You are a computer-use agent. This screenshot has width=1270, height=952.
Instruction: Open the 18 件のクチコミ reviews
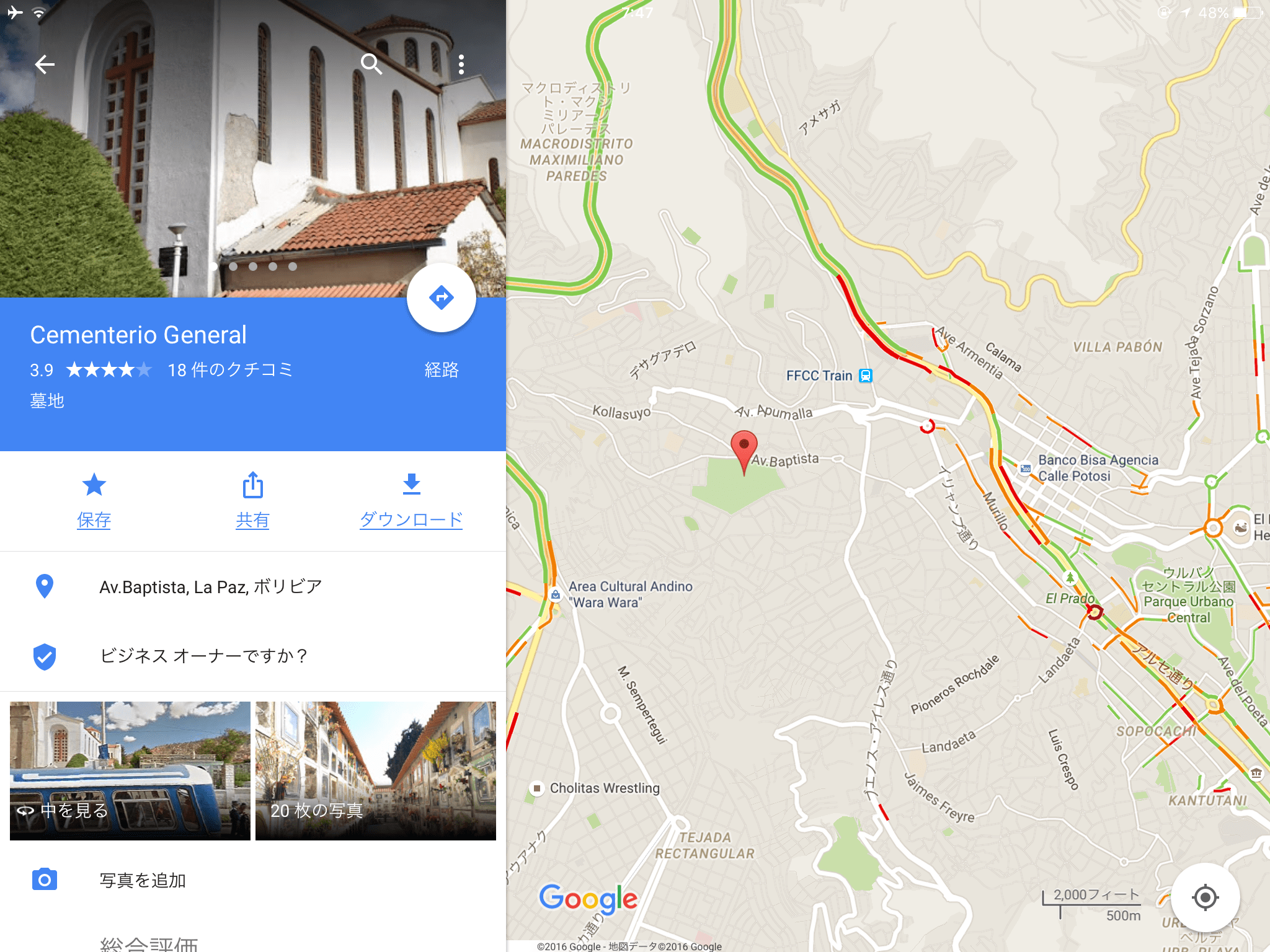[x=230, y=370]
